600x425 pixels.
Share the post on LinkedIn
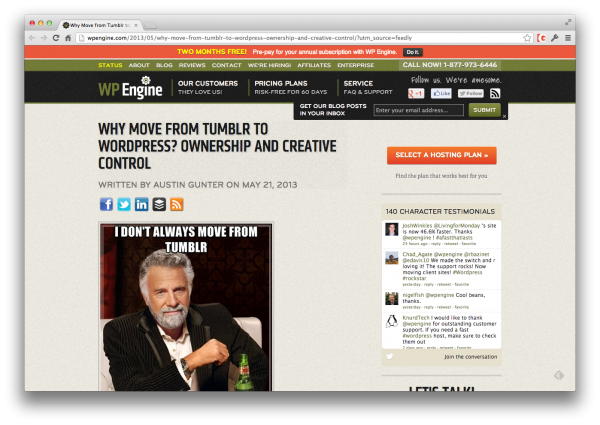pyautogui.click(x=142, y=204)
